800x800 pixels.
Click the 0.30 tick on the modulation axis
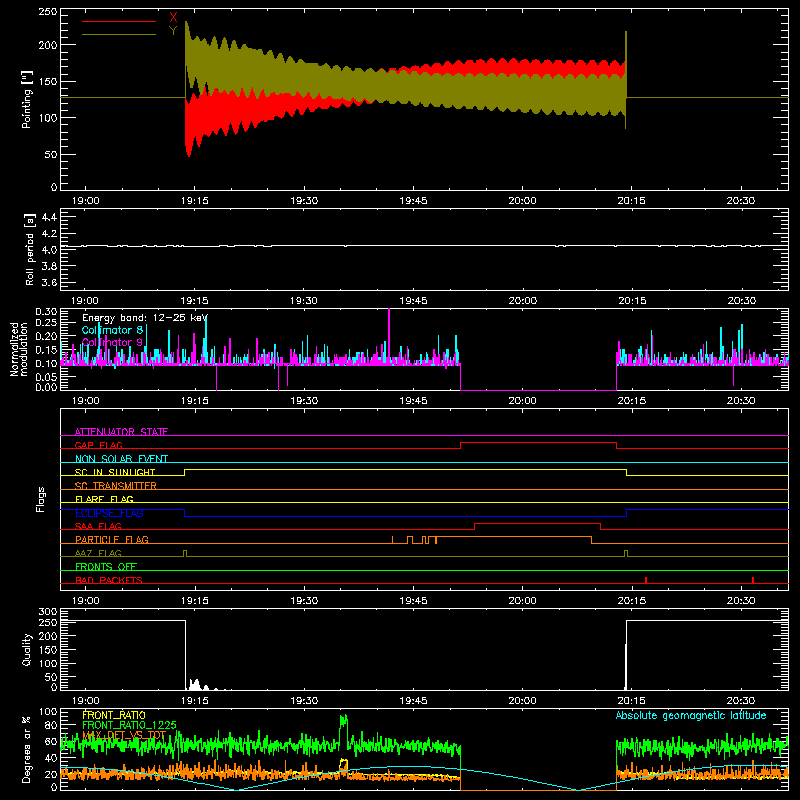[x=46, y=311]
